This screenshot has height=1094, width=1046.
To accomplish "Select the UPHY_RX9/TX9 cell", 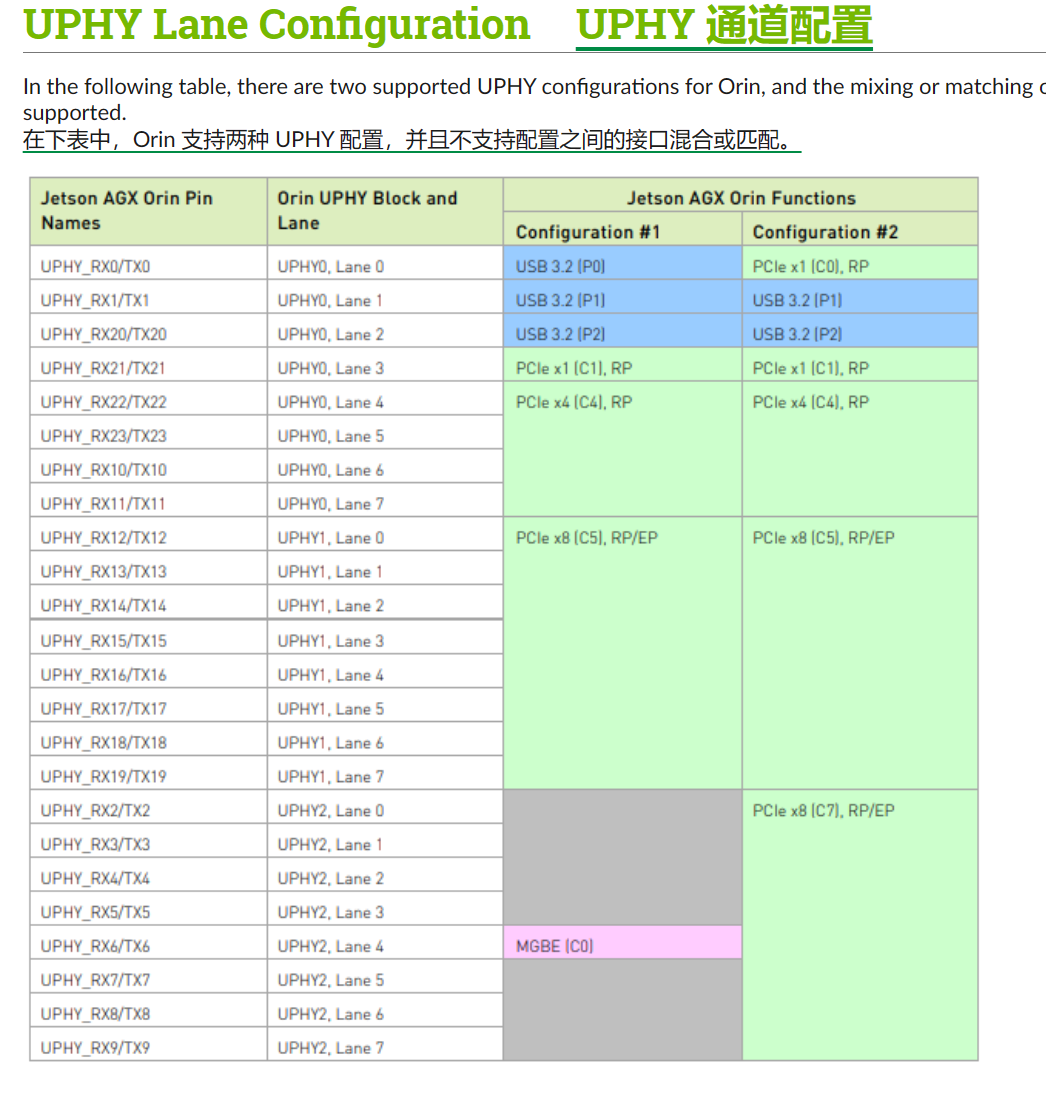I will [x=149, y=1044].
